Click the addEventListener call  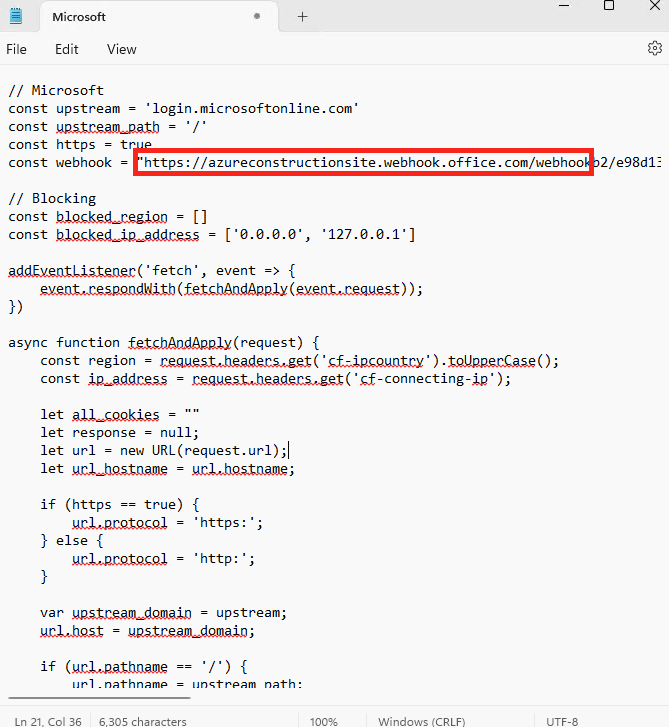pyautogui.click(x=72, y=271)
